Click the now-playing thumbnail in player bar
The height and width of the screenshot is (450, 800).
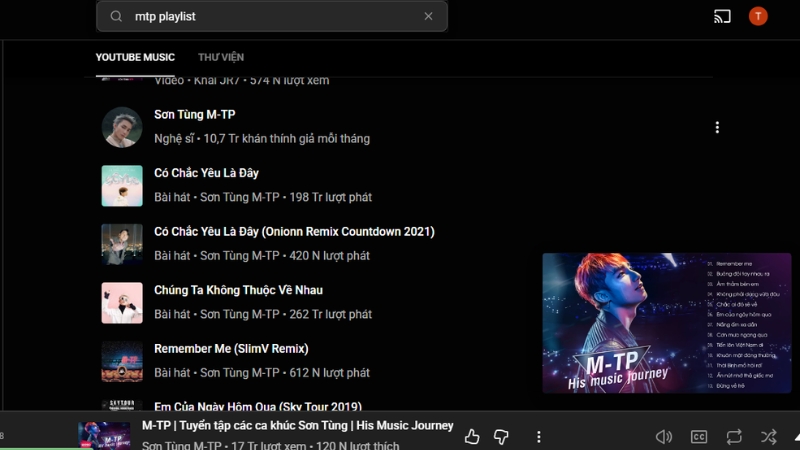pos(104,435)
